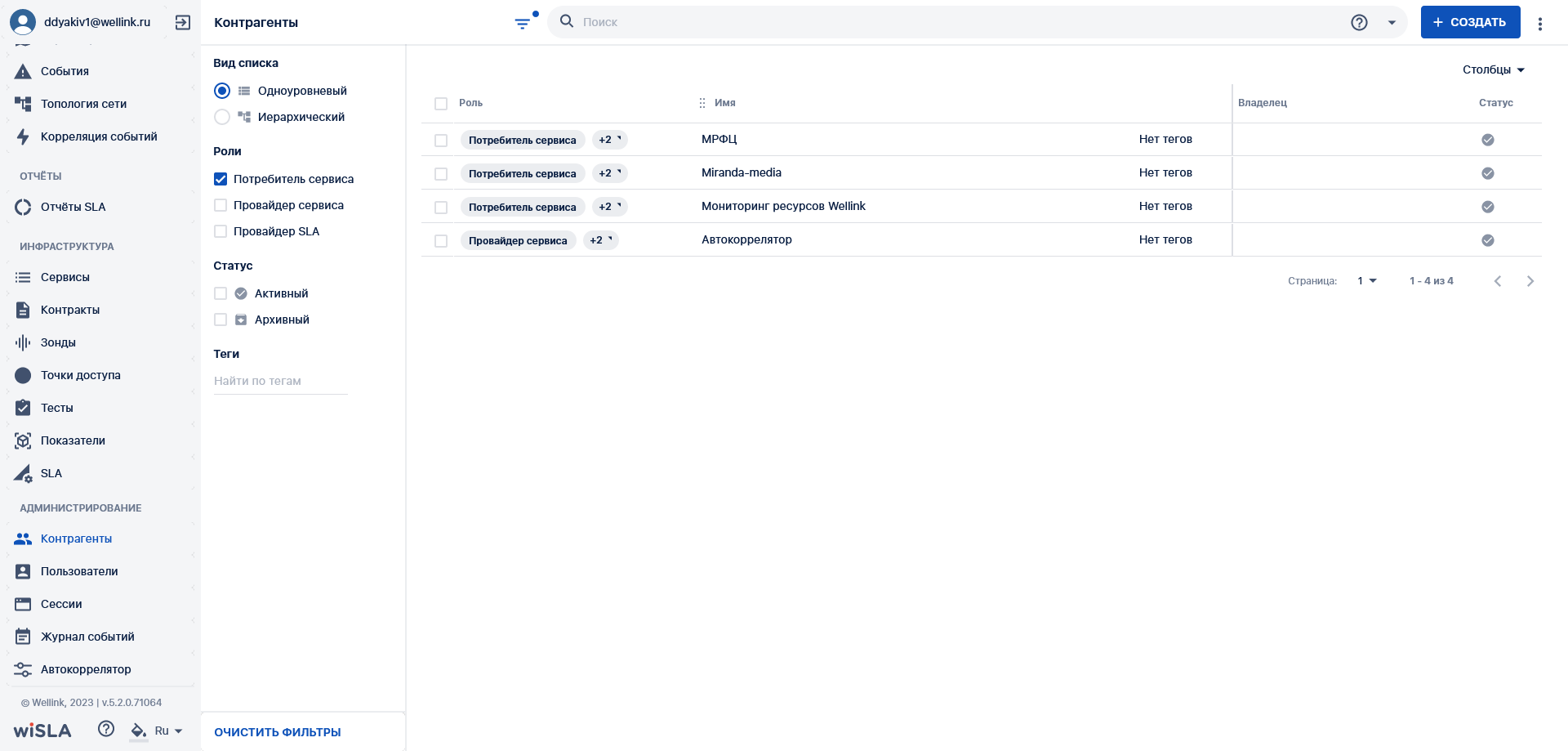Click the СОЗДАТЬ button

pos(1470,22)
